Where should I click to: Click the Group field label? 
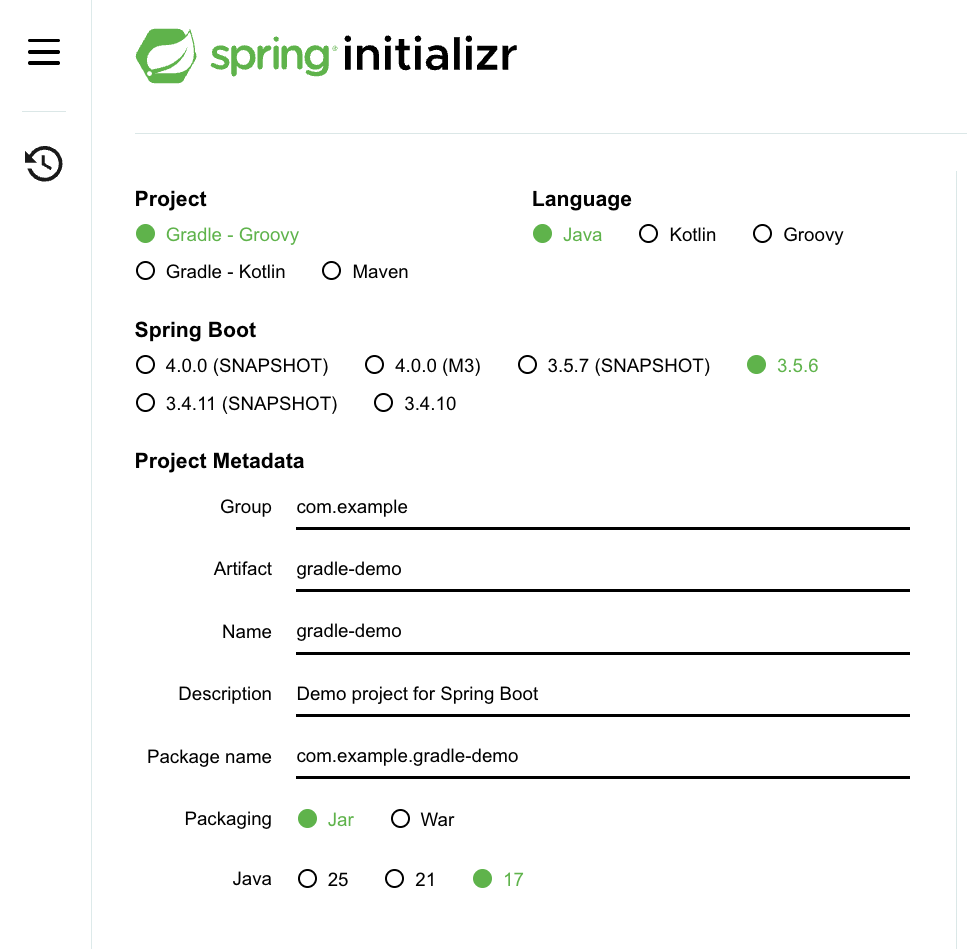point(245,507)
